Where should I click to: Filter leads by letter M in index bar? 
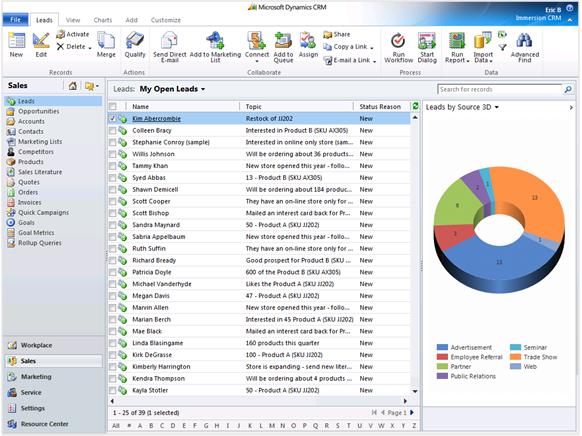point(272,426)
